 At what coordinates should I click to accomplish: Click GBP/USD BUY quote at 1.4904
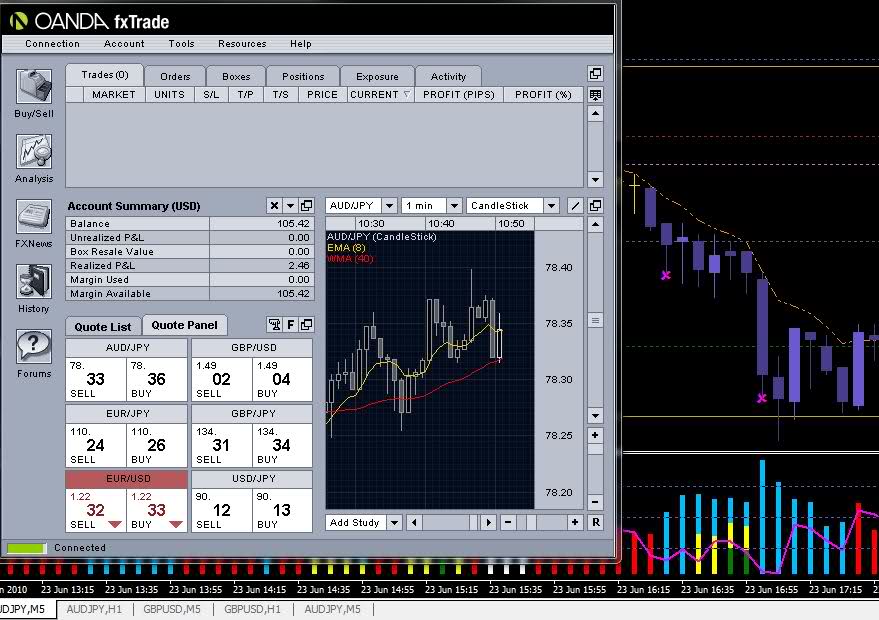[x=281, y=380]
